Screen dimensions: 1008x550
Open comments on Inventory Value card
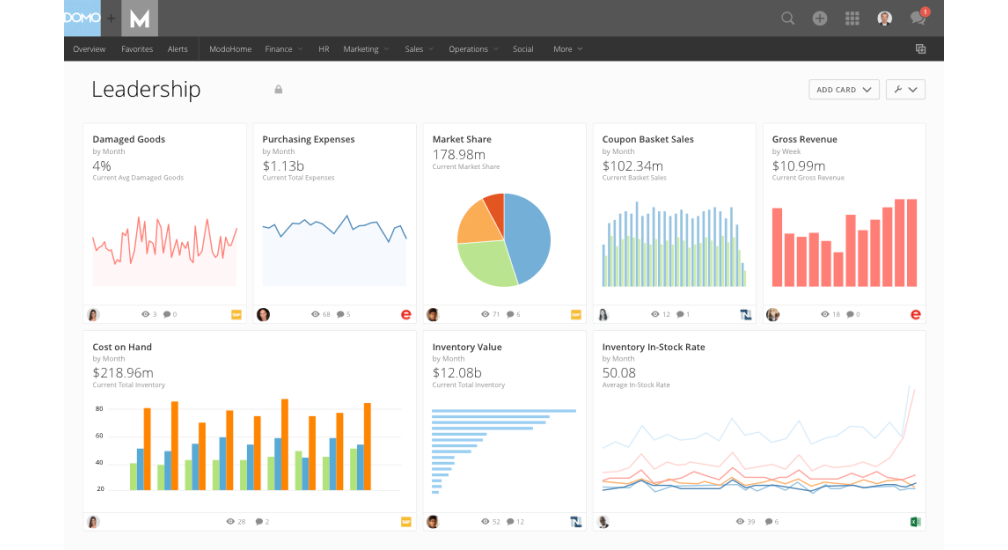516,522
